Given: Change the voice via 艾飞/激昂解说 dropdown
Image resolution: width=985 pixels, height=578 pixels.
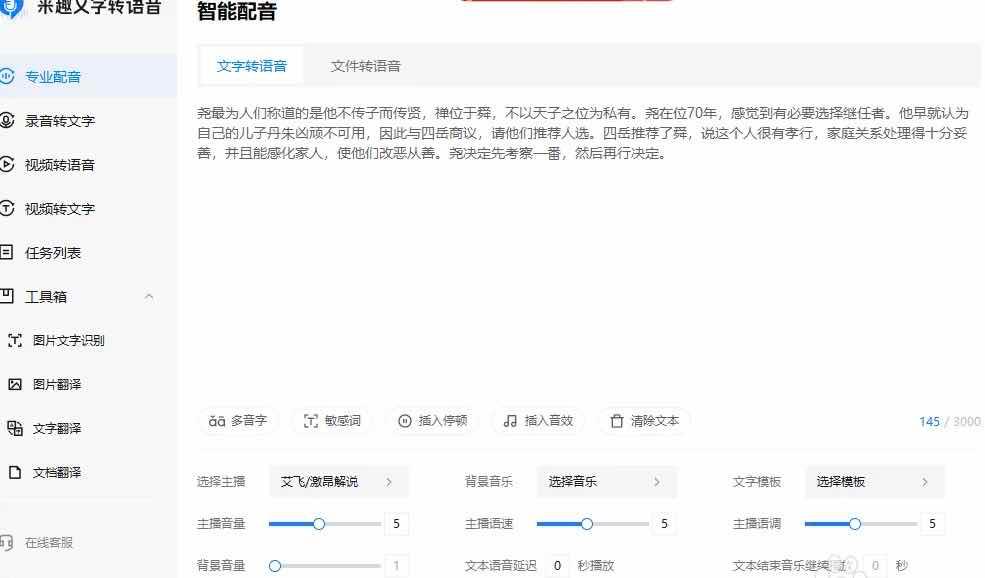Looking at the screenshot, I should point(337,481).
